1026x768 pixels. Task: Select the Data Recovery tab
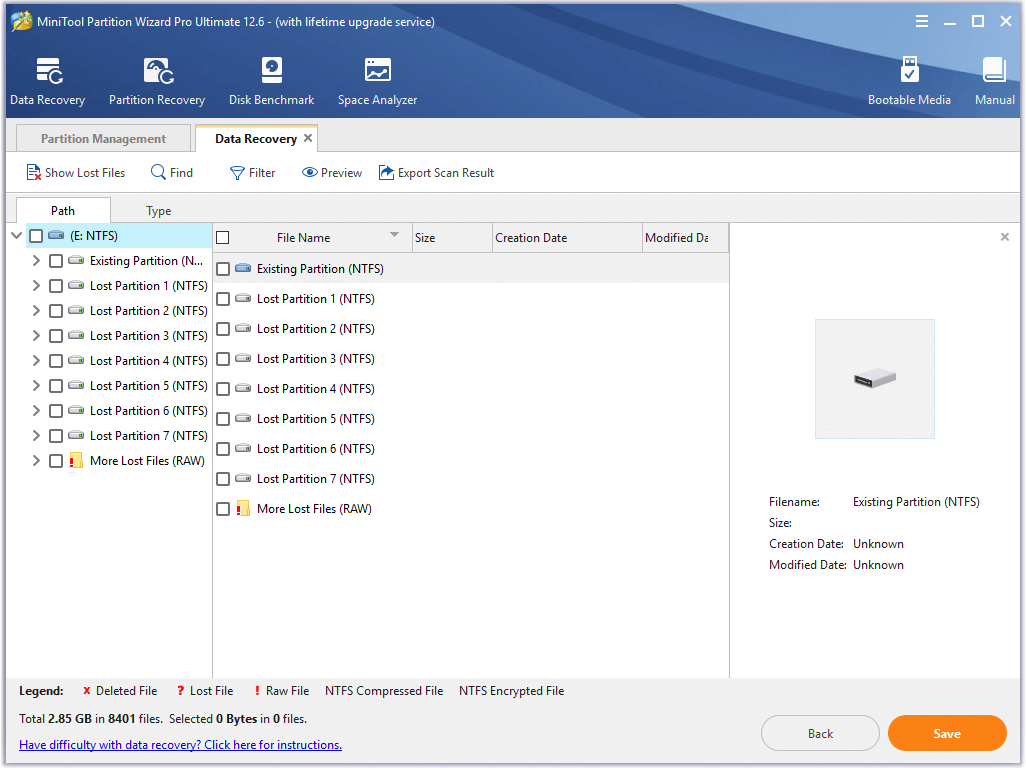coord(256,139)
